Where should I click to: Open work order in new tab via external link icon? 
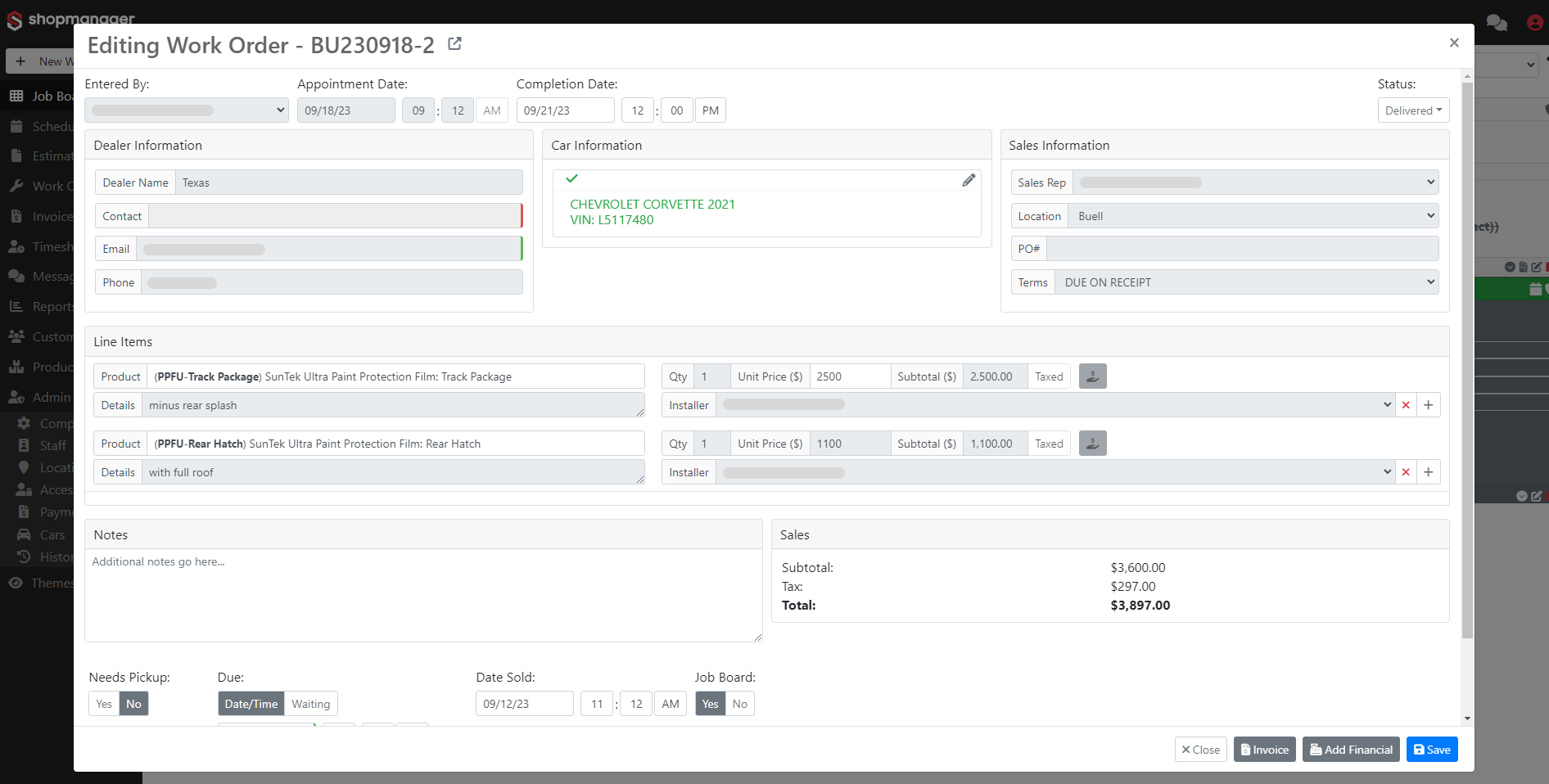point(455,43)
